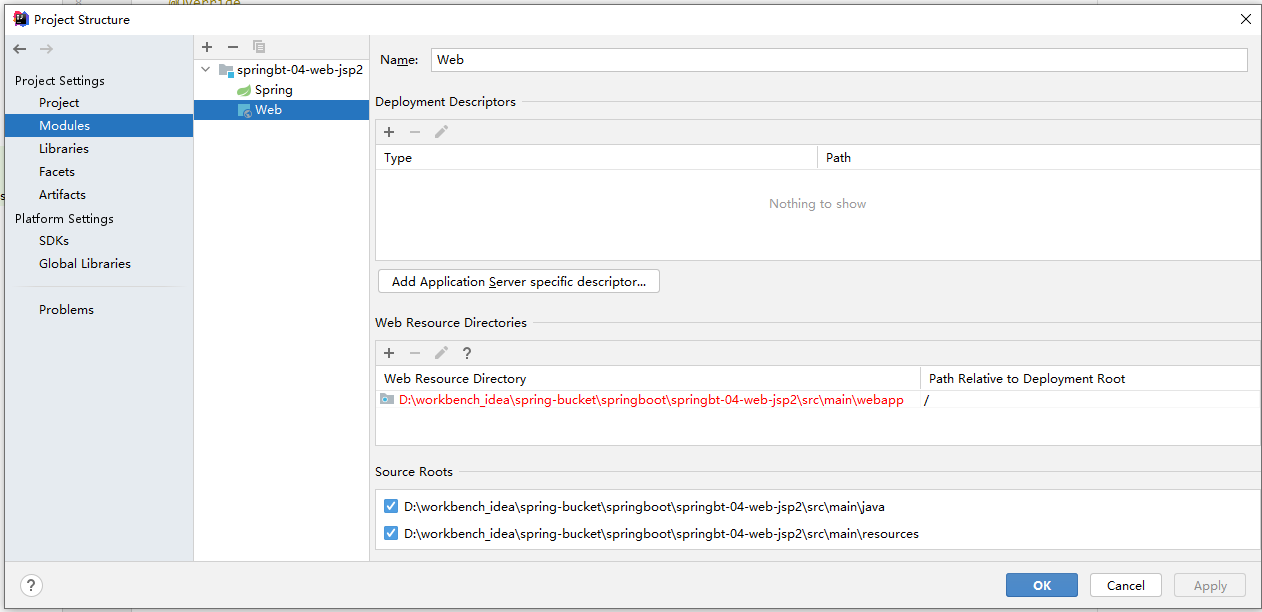Add a web resource directory
Viewport: 1262px width, 612px height.
[389, 353]
